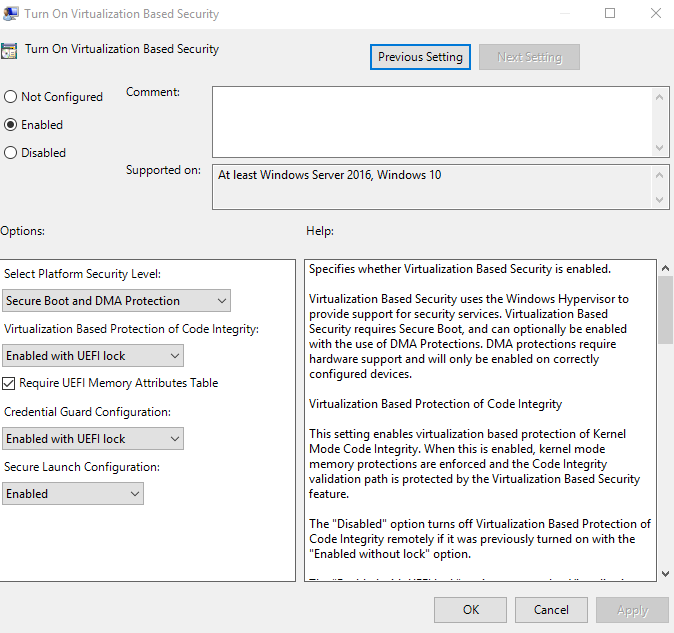Expand the Code Integrity protection dropdown

tap(93, 355)
